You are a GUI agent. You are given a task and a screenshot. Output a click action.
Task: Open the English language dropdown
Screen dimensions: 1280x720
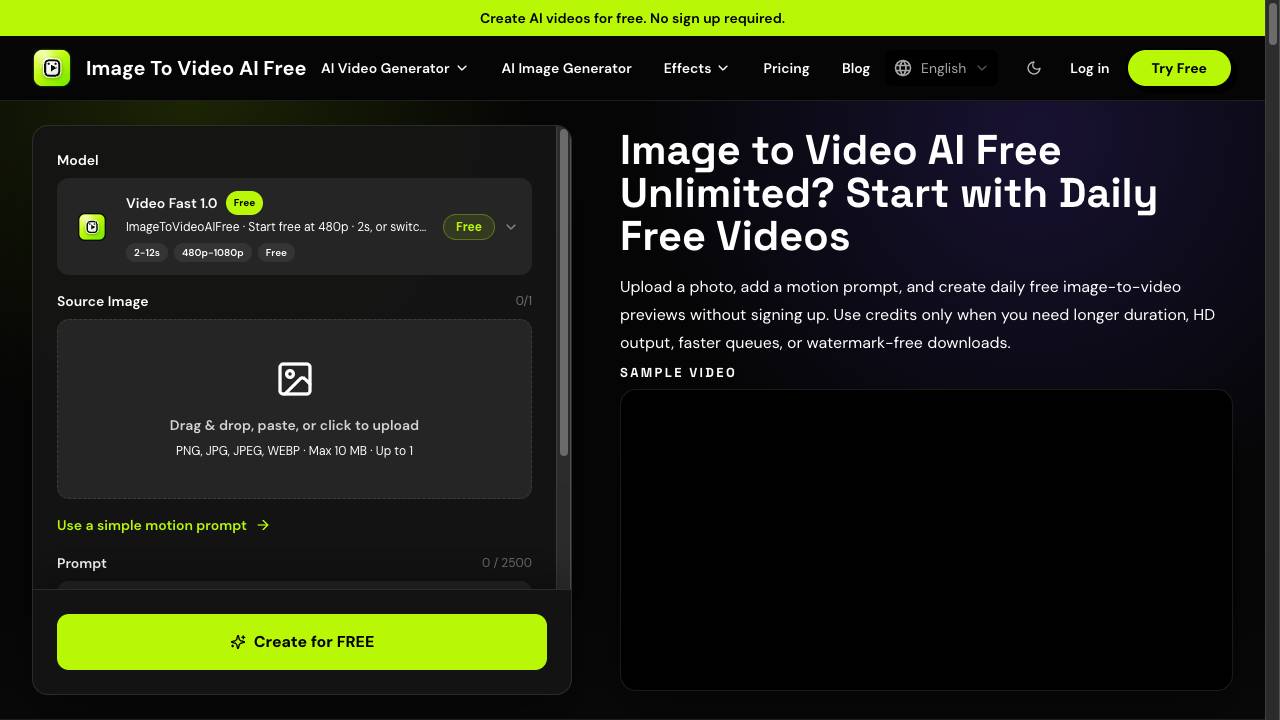tap(940, 68)
